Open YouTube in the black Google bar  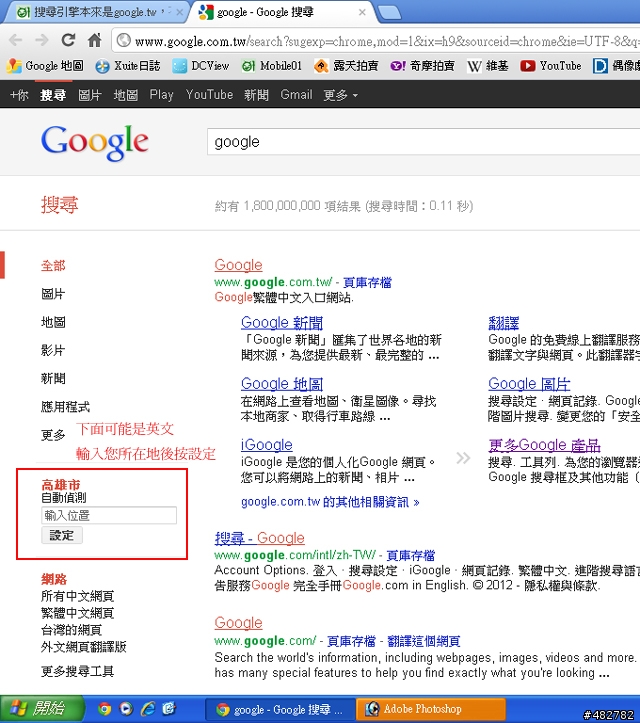tap(209, 95)
